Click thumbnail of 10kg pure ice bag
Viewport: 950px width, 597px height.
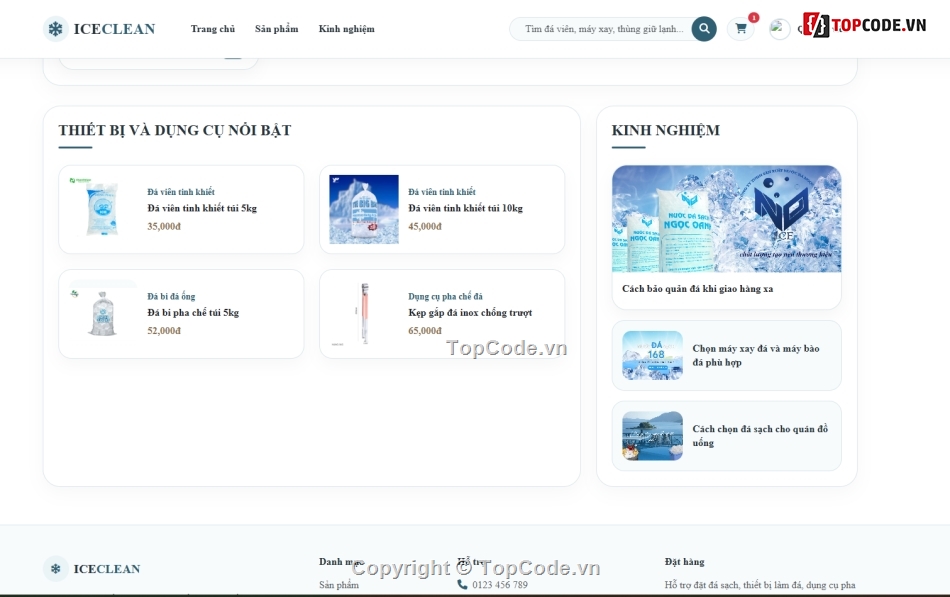pyautogui.click(x=364, y=209)
